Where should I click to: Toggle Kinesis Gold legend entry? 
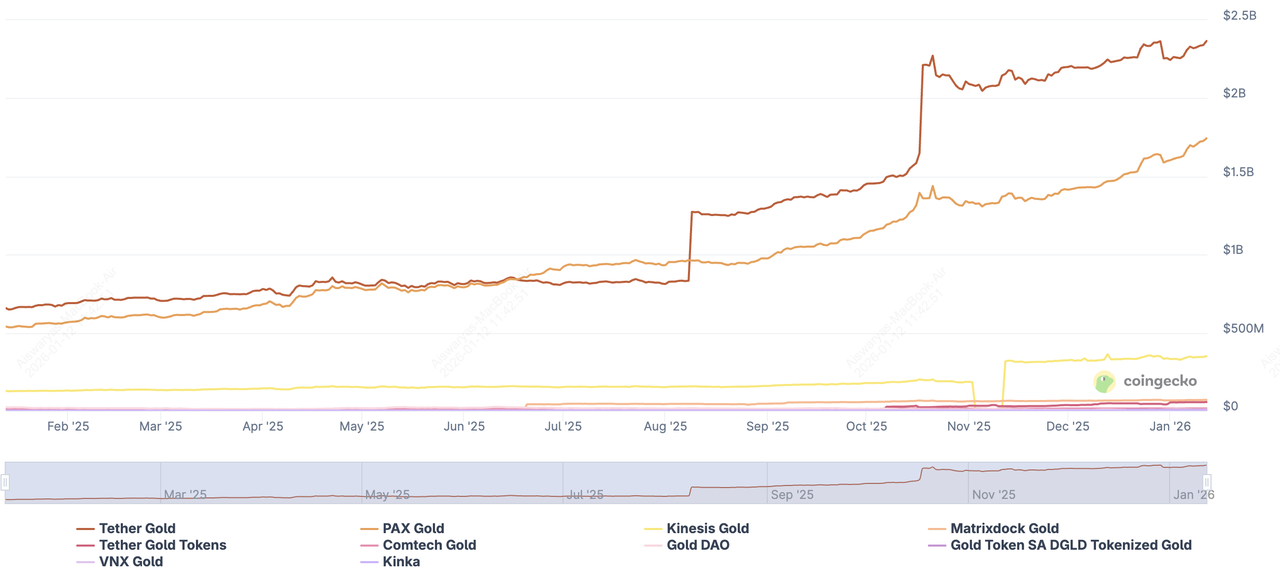[x=707, y=529]
